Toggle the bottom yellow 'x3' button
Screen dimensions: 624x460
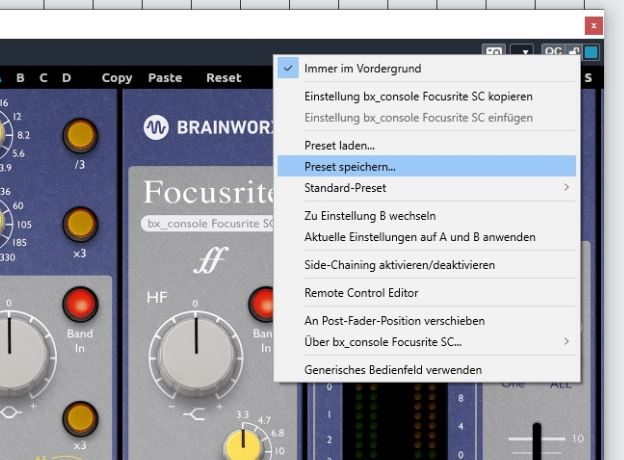coord(80,419)
